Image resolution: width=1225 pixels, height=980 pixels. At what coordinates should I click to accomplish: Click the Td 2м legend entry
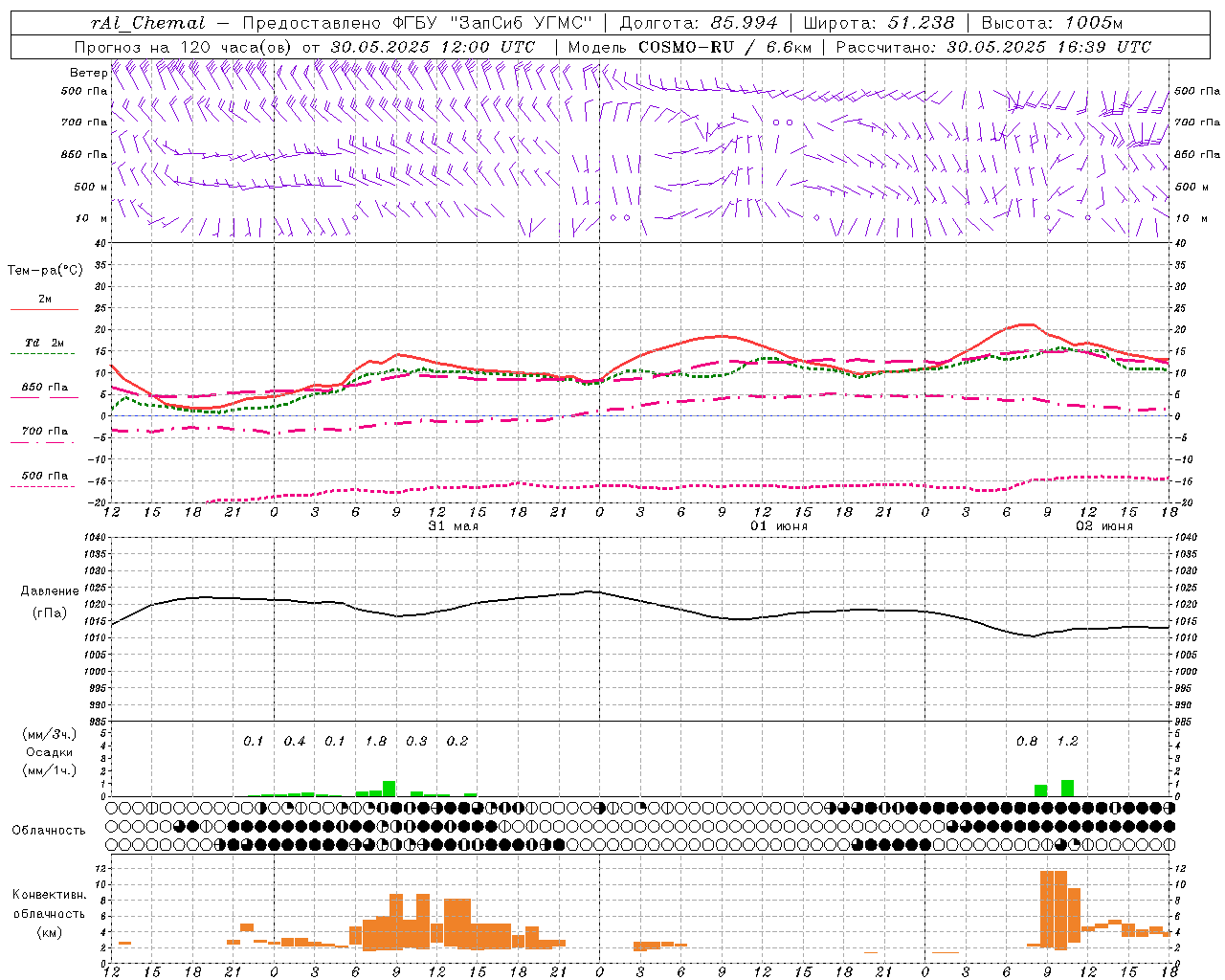point(44,342)
